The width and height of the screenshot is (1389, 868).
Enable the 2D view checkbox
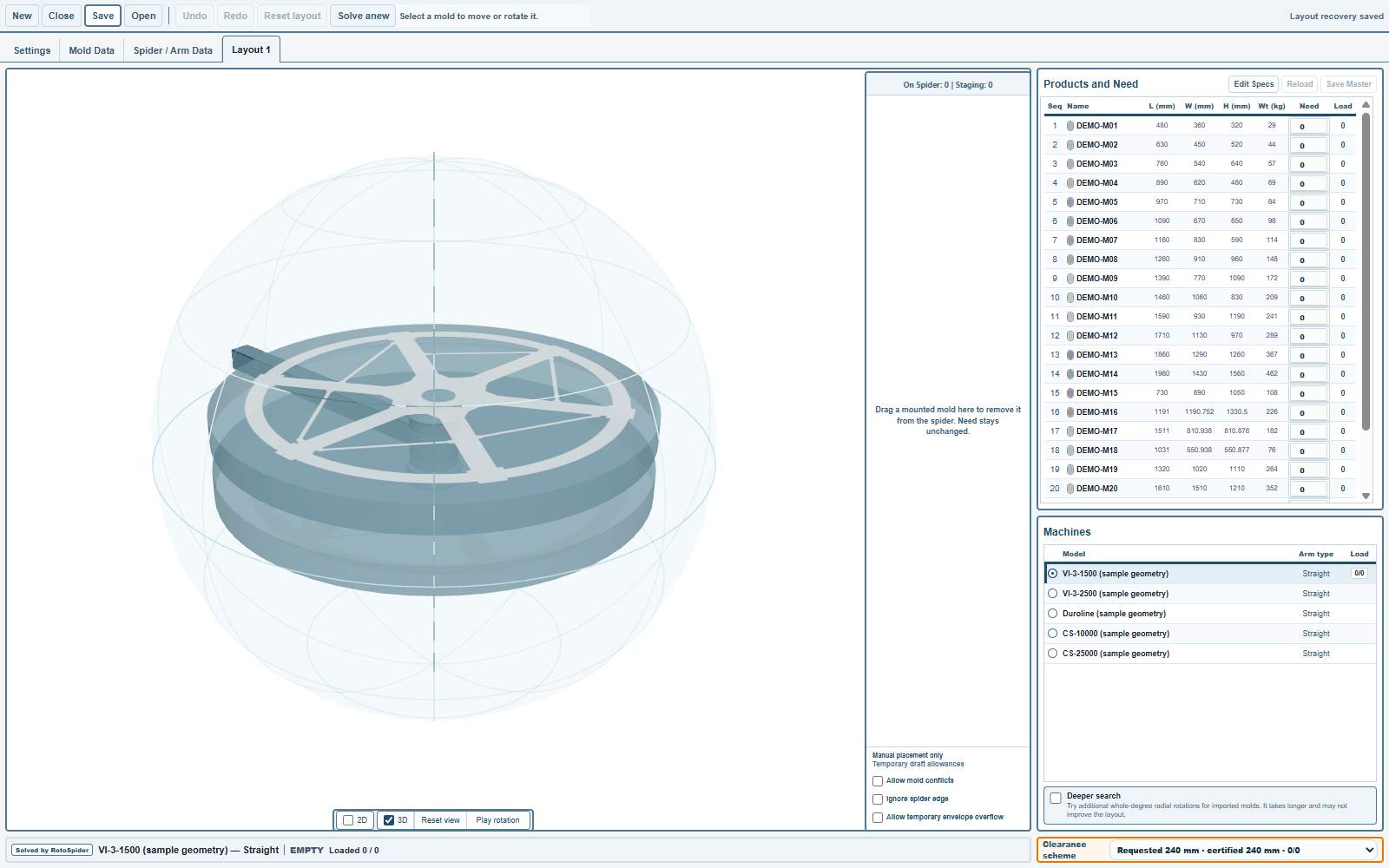pyautogui.click(x=348, y=820)
